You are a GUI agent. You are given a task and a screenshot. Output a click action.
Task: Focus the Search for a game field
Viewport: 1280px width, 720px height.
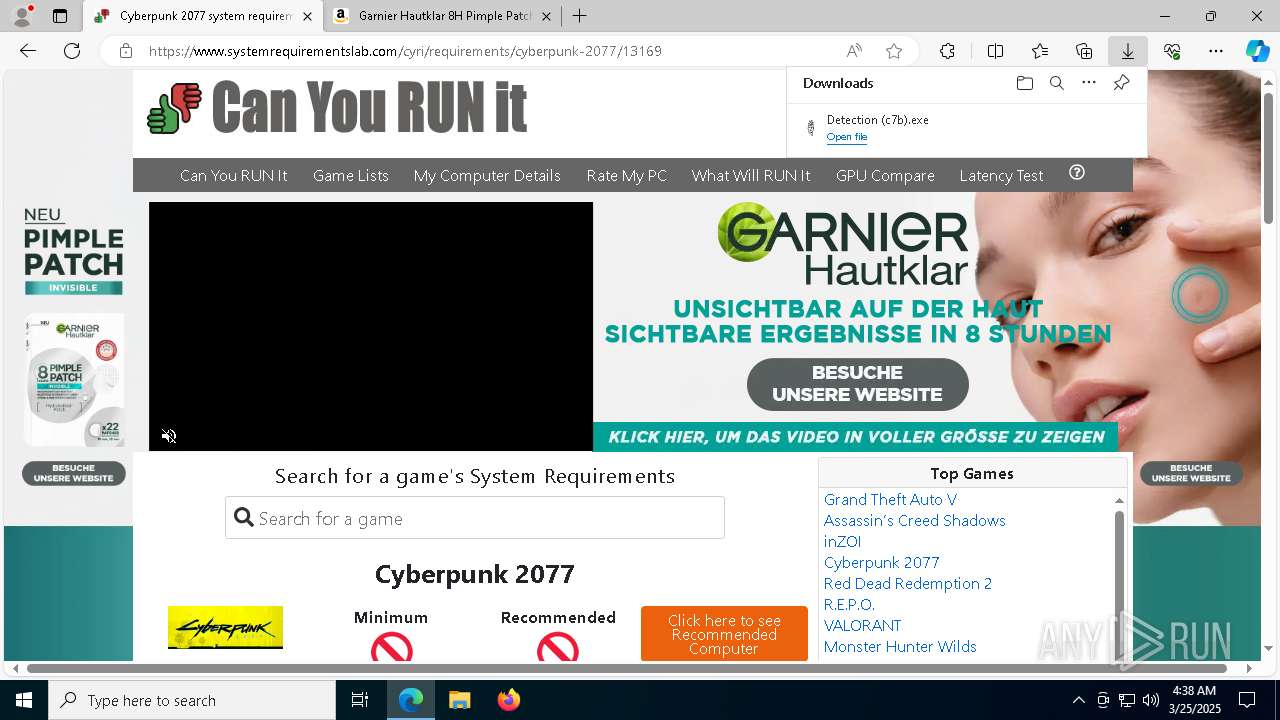pos(475,518)
